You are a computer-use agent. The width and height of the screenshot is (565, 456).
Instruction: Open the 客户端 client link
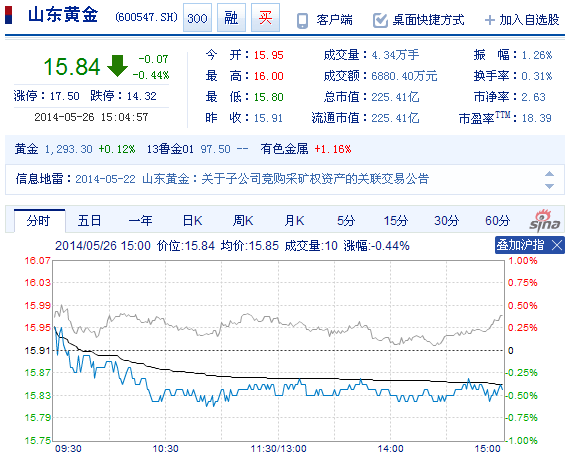[334, 20]
